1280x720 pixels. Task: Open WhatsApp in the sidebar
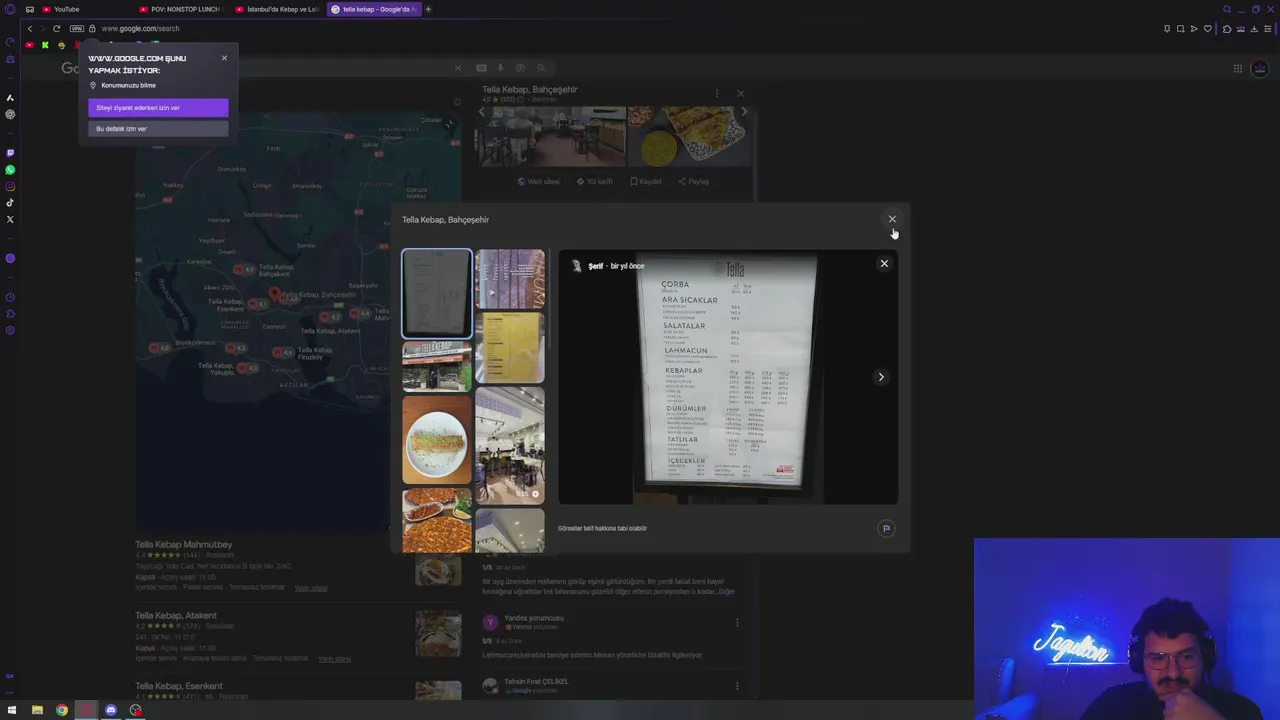point(10,170)
